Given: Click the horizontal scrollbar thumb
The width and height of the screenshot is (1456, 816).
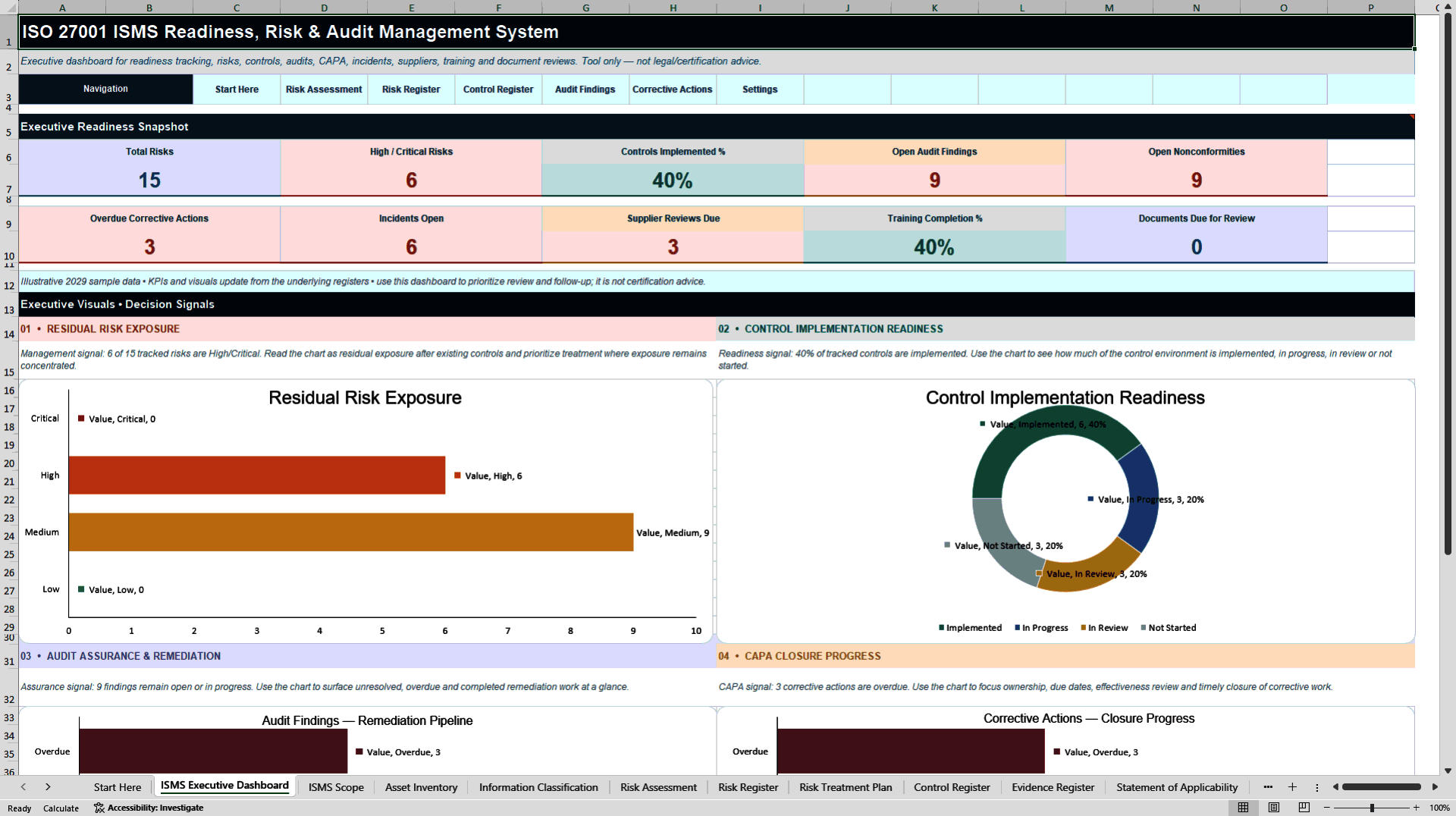Looking at the screenshot, I should point(1382,787).
